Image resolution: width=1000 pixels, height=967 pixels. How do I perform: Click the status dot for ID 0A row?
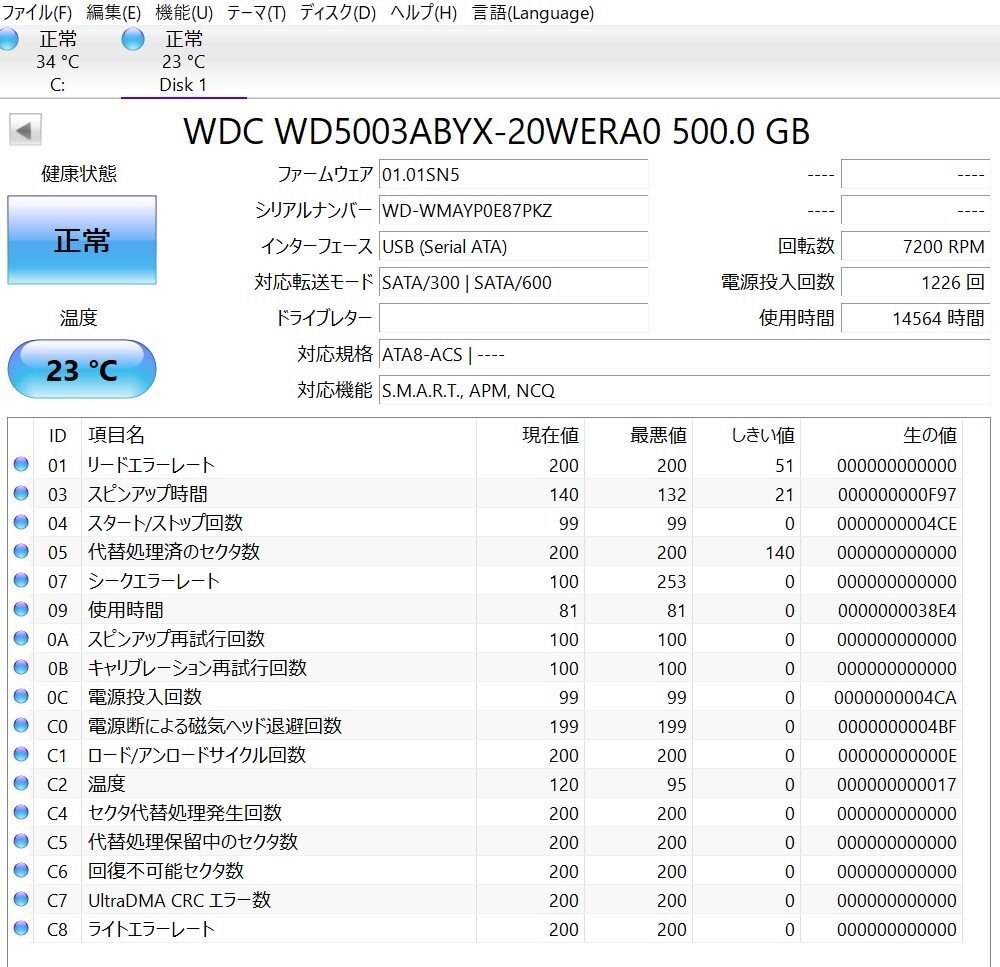21,639
